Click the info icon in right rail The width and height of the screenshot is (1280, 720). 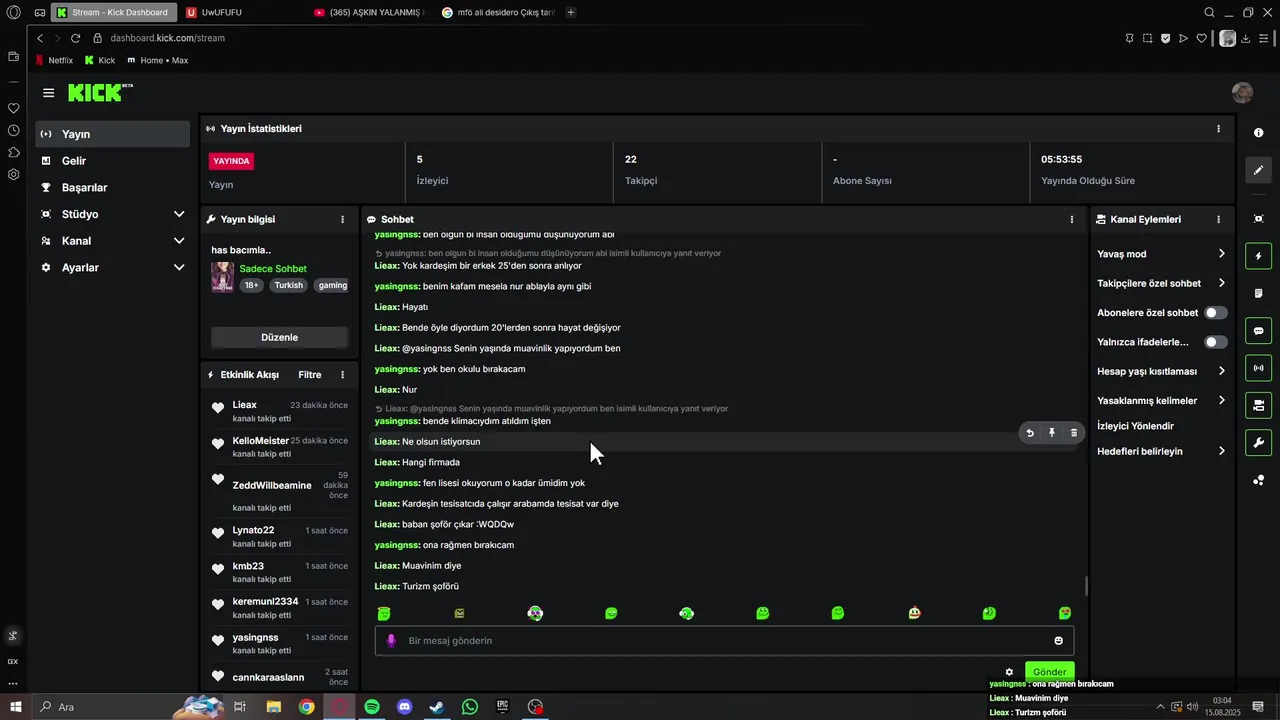click(1258, 133)
